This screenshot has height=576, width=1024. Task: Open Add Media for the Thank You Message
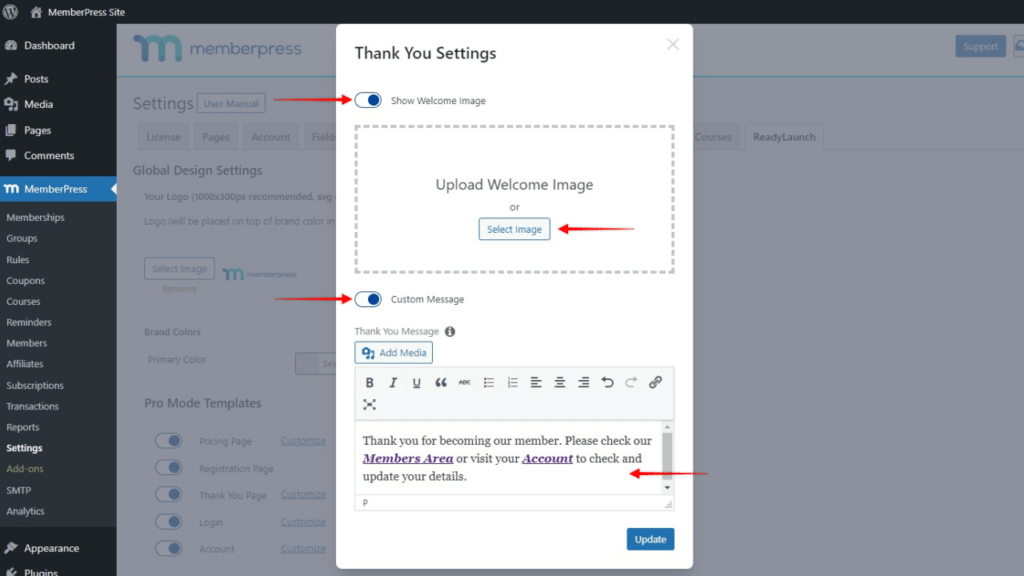click(393, 352)
